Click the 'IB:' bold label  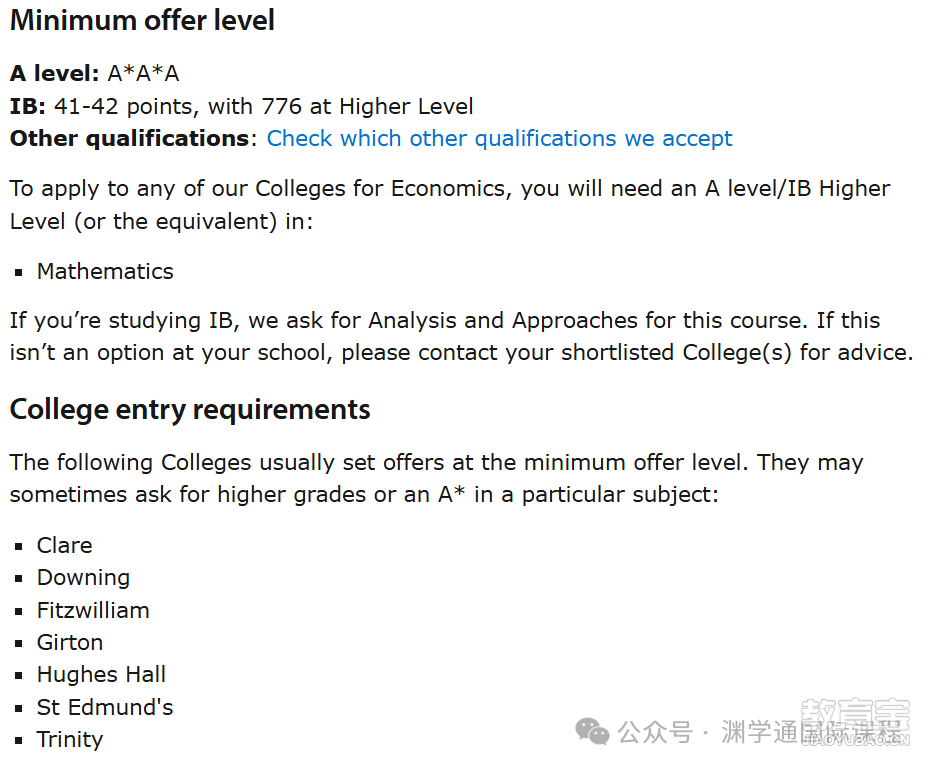[28, 106]
